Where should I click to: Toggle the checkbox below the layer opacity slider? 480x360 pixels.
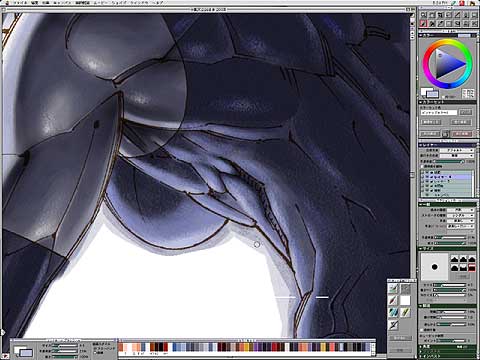[x=422, y=166]
